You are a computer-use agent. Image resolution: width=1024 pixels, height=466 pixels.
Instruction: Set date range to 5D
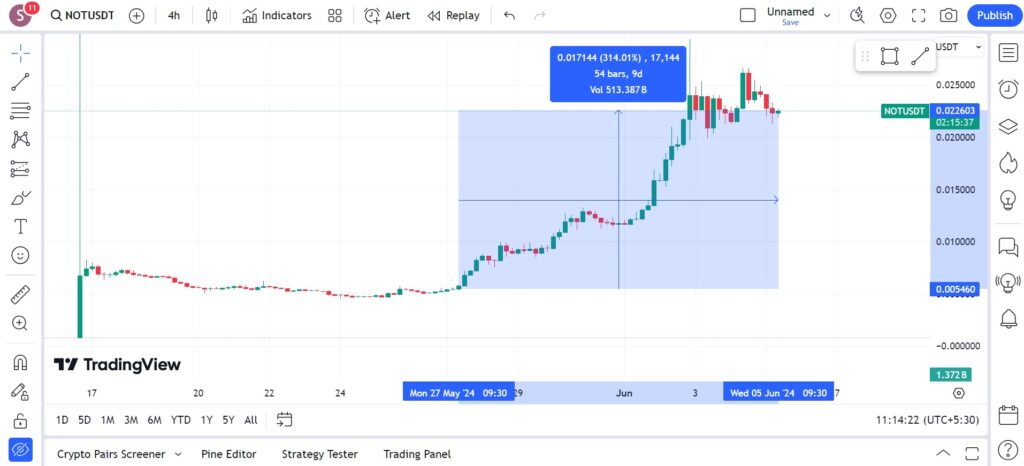(x=84, y=420)
